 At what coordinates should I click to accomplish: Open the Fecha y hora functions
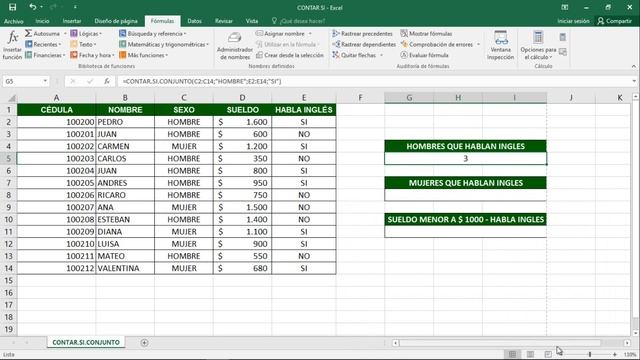(92, 55)
